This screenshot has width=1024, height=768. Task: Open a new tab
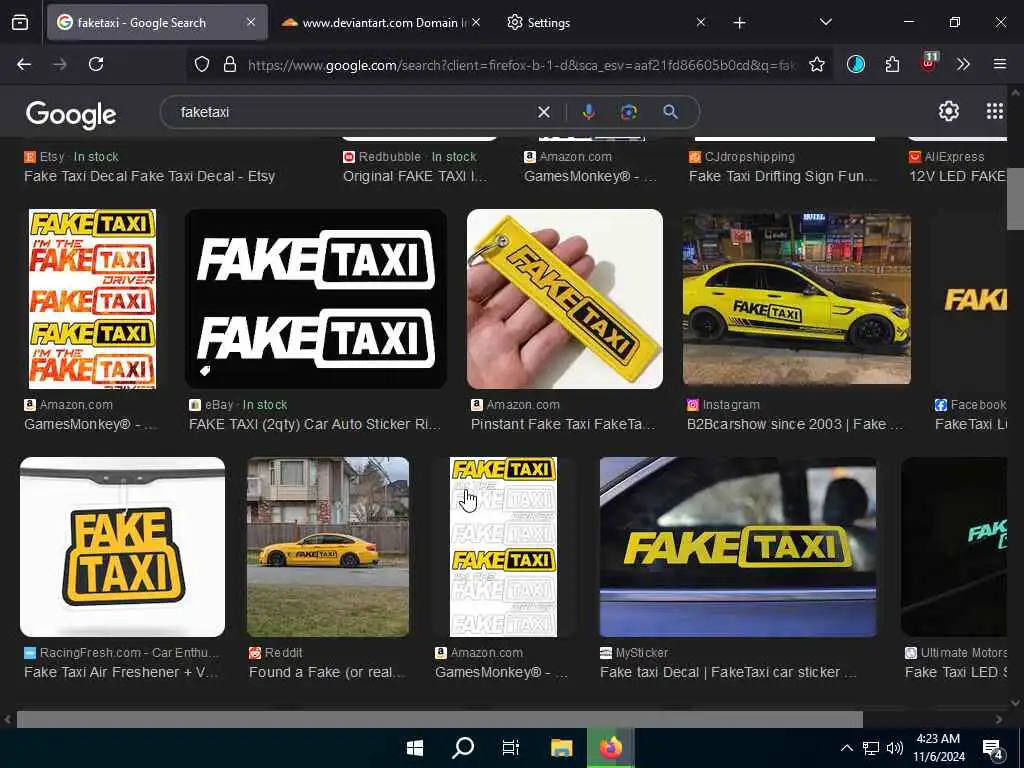pos(739,23)
